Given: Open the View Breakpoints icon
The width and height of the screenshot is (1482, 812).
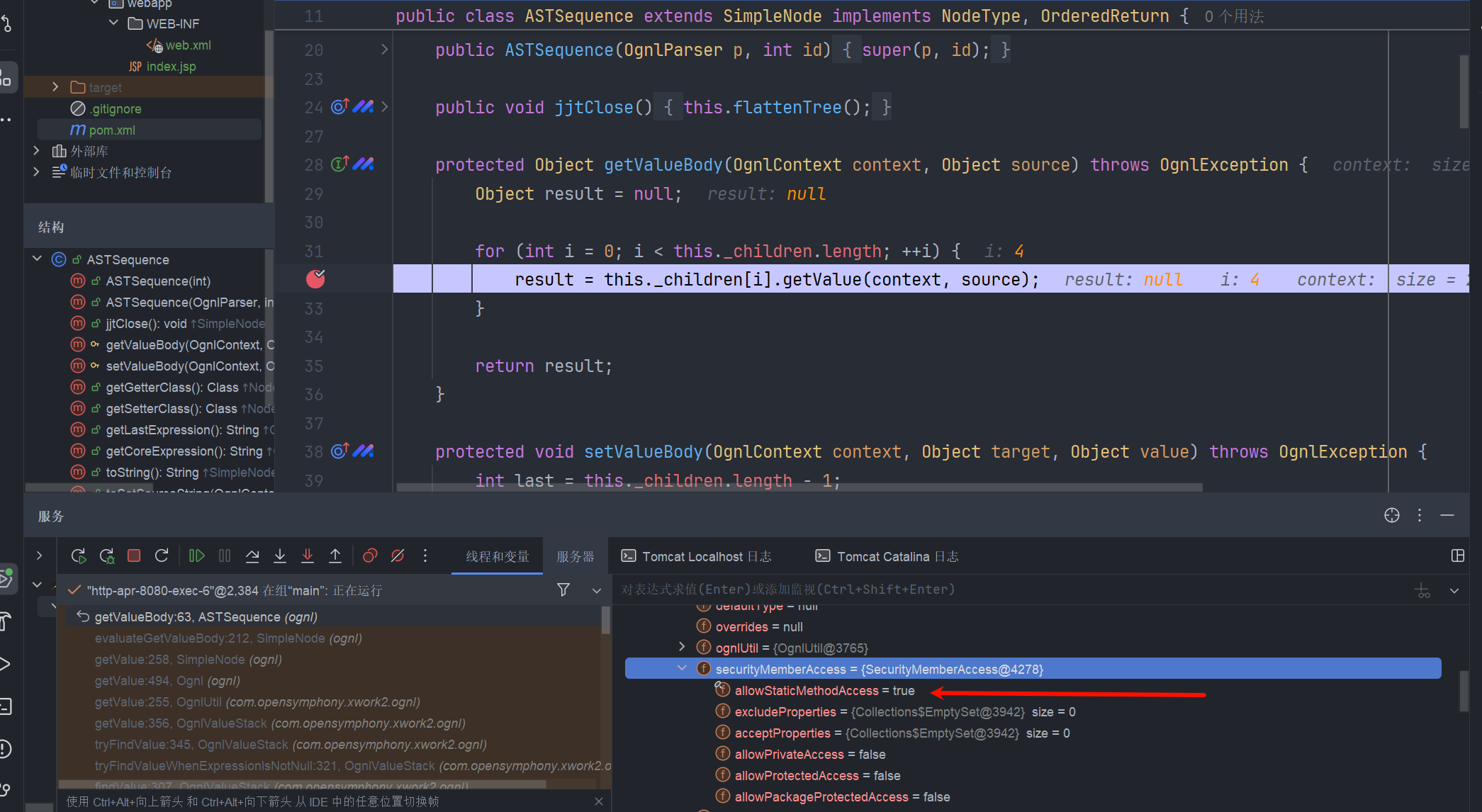Looking at the screenshot, I should click(370, 556).
